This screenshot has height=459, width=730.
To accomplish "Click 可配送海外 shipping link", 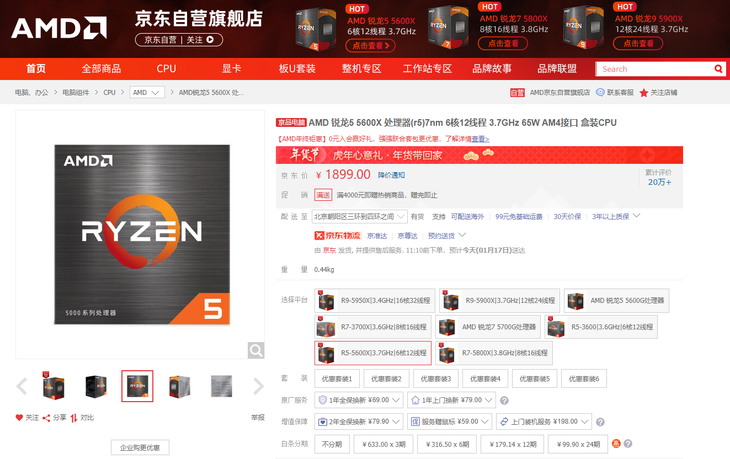I will click(467, 216).
